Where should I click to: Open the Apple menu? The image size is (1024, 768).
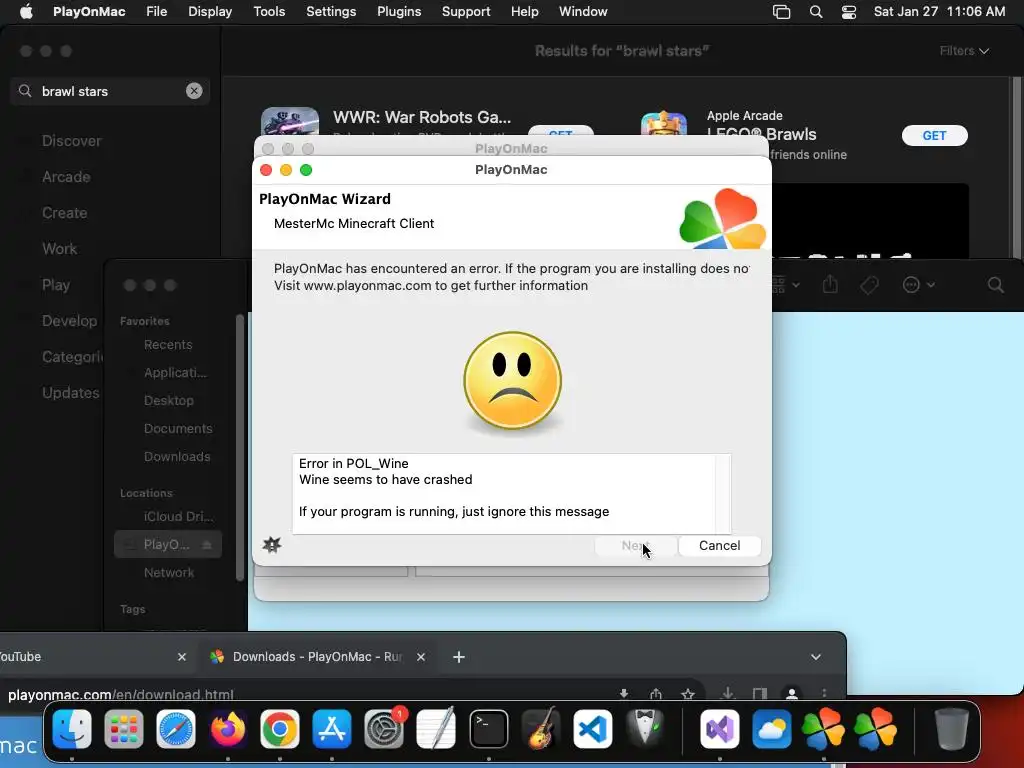tap(26, 12)
